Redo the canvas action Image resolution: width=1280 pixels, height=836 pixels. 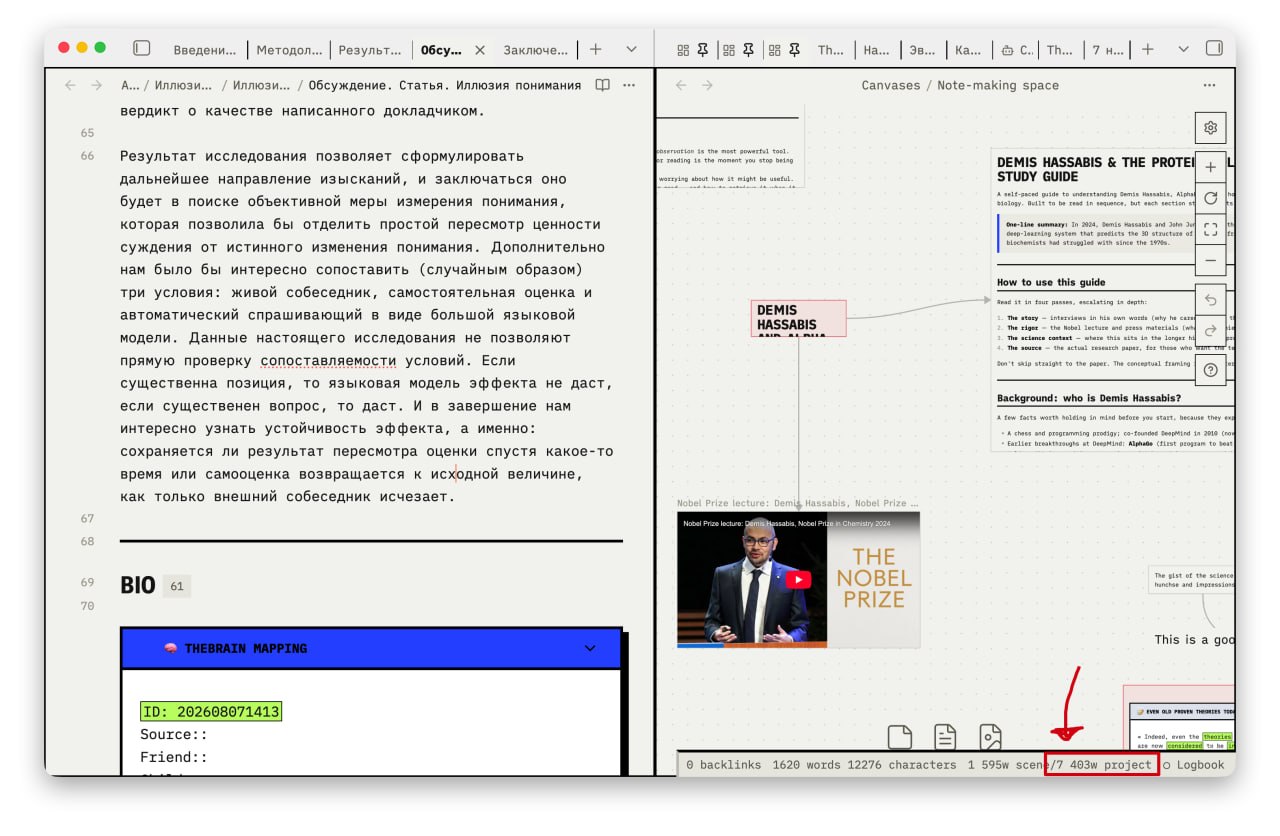pyautogui.click(x=1210, y=331)
